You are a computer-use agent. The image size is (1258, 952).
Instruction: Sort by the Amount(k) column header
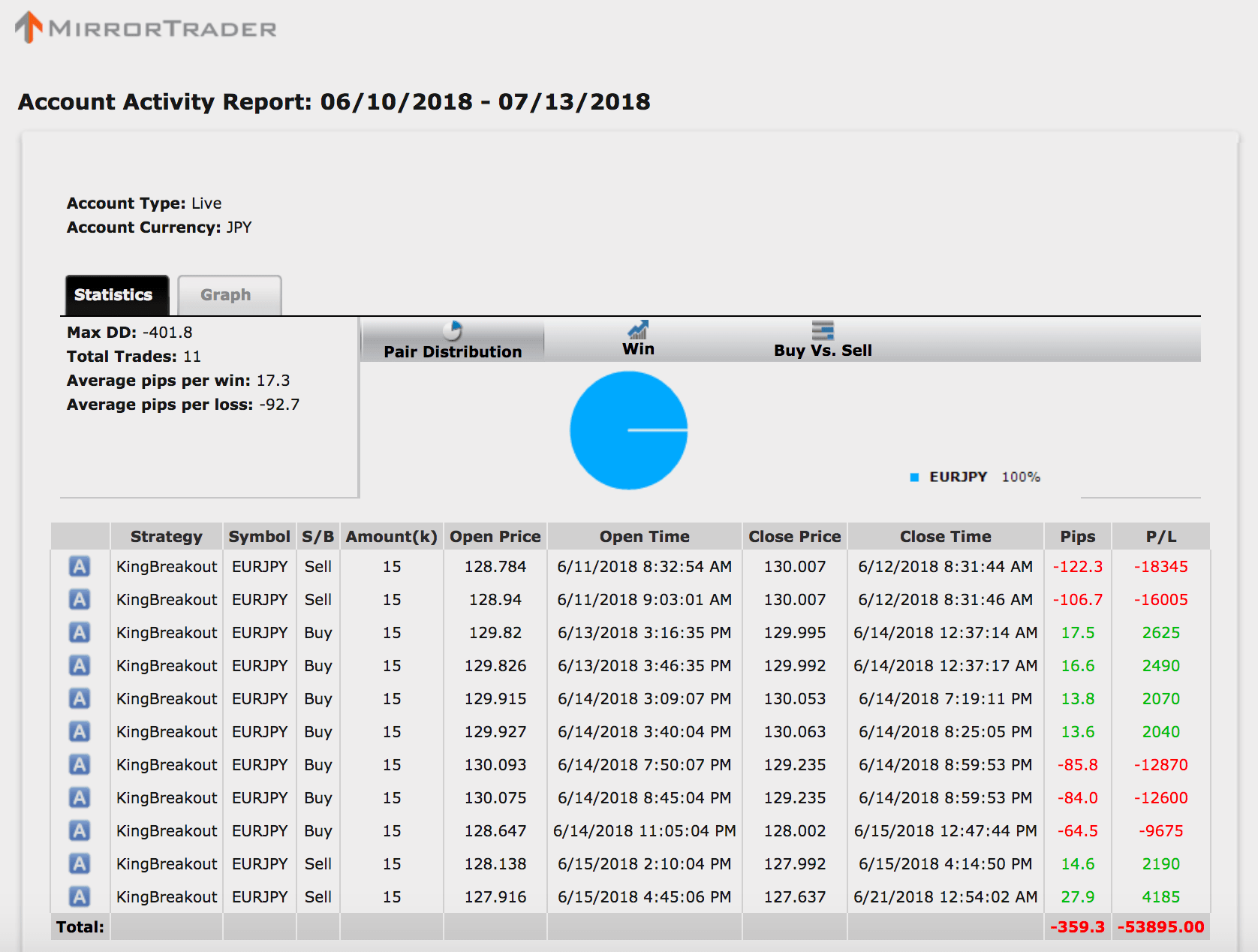click(x=392, y=536)
